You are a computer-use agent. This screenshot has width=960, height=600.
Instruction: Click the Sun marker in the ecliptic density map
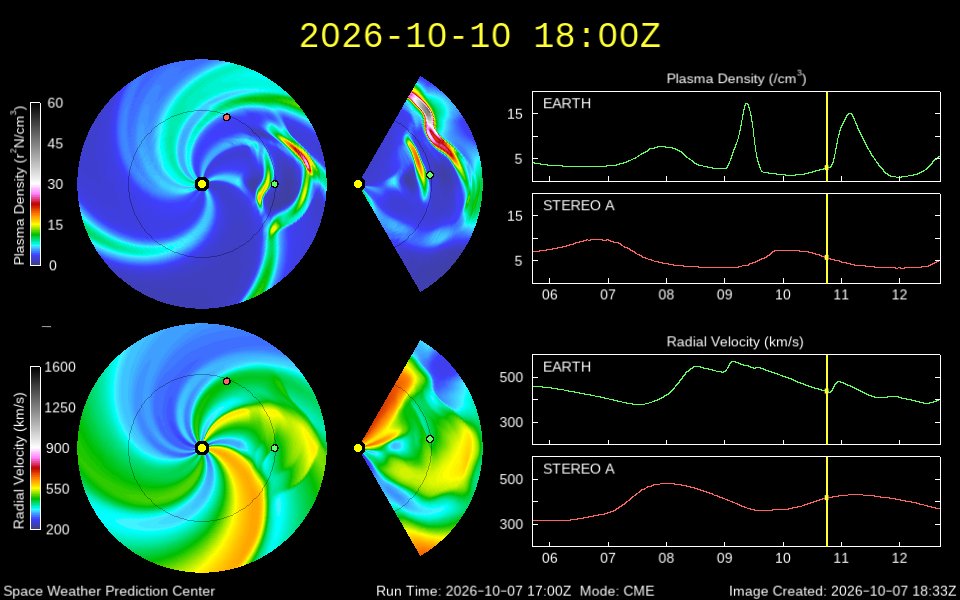202,184
